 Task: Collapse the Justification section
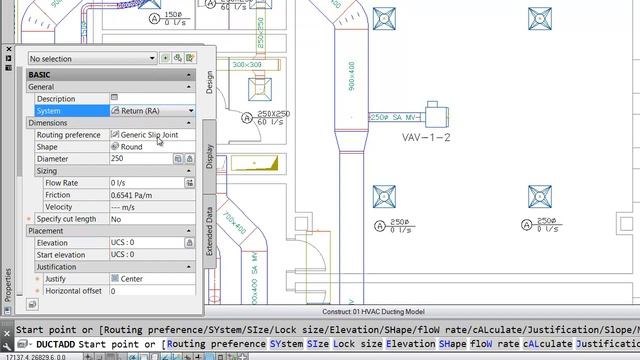point(189,267)
